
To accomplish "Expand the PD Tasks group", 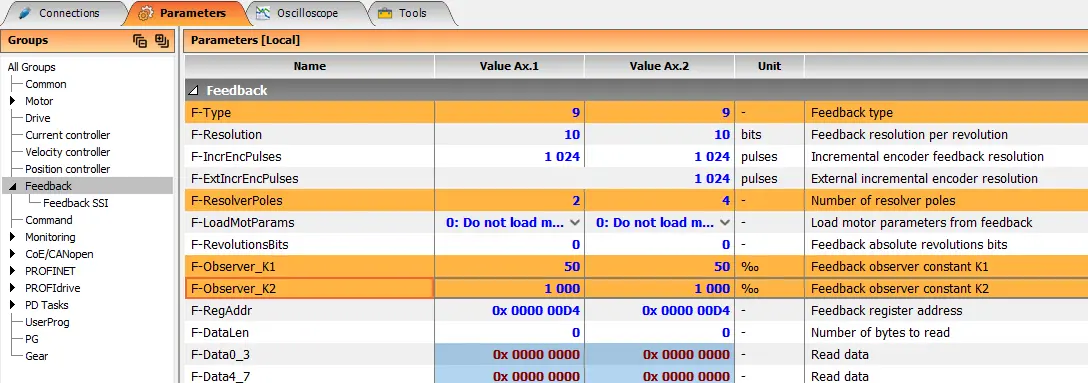I will pyautogui.click(x=12, y=305).
